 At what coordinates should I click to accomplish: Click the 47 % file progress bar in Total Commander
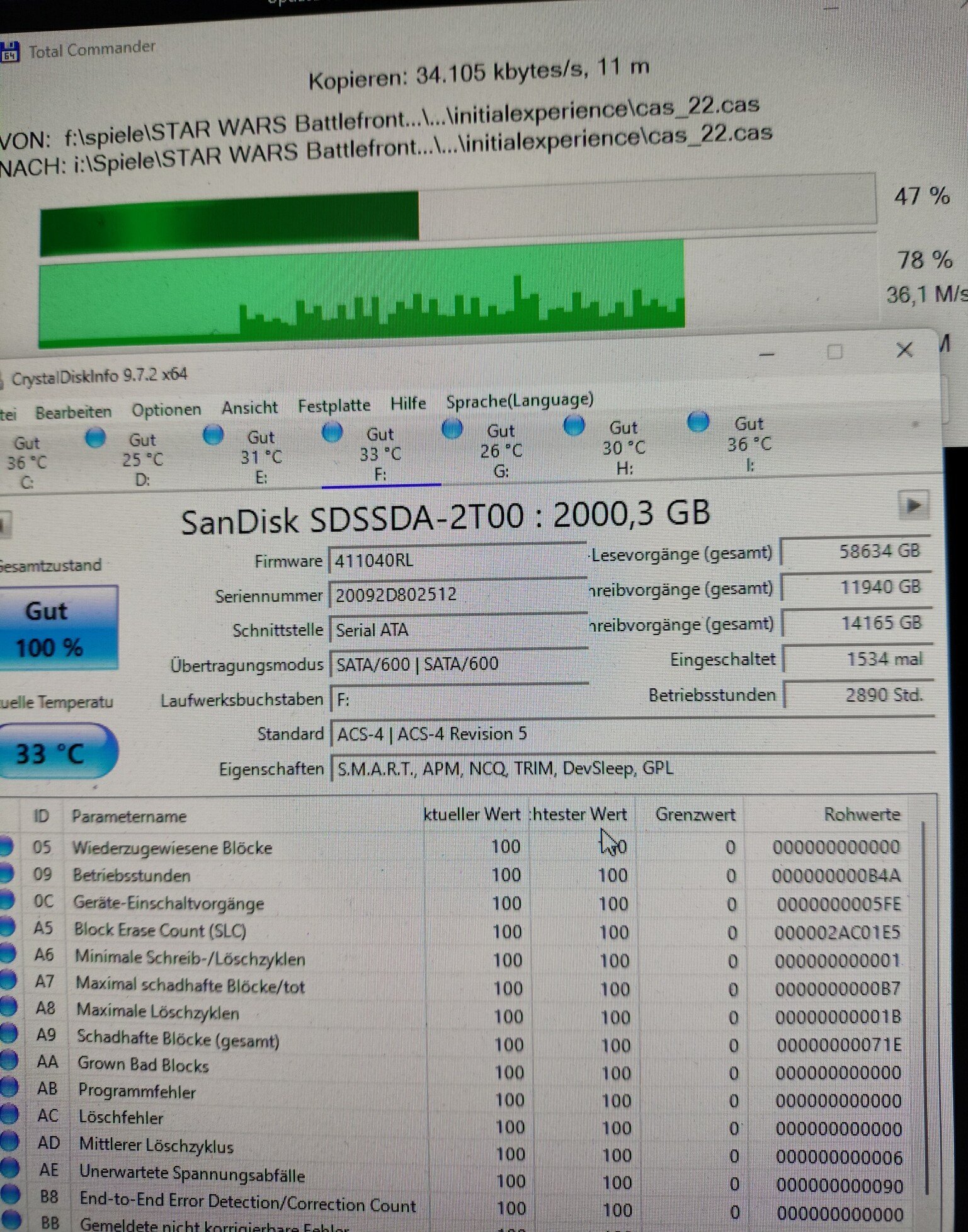point(458,214)
